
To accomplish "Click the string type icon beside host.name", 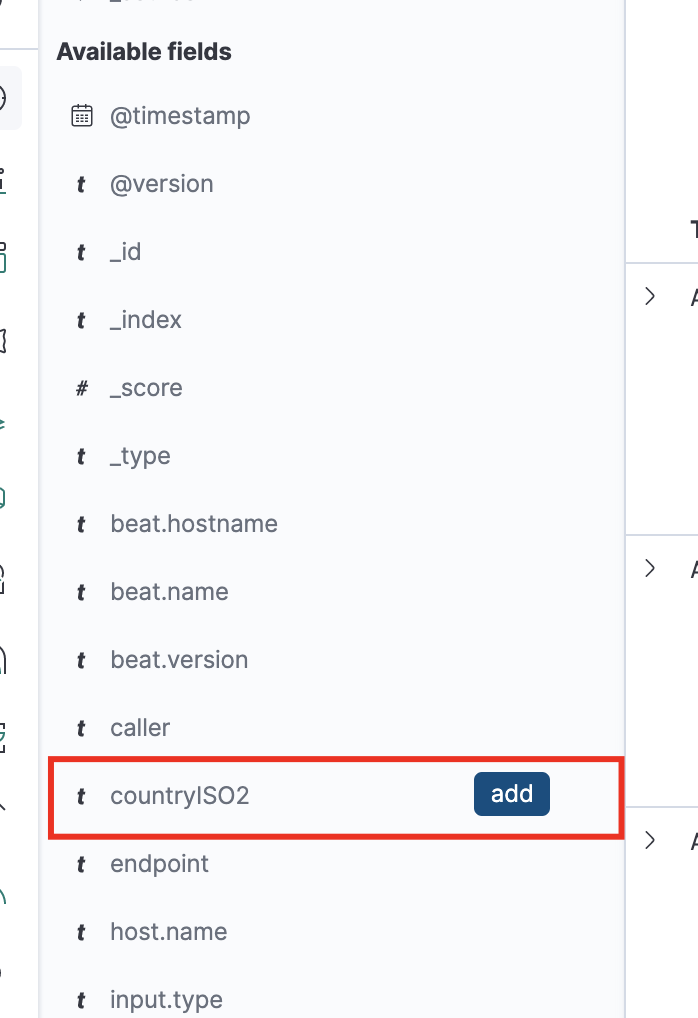I will (81, 932).
